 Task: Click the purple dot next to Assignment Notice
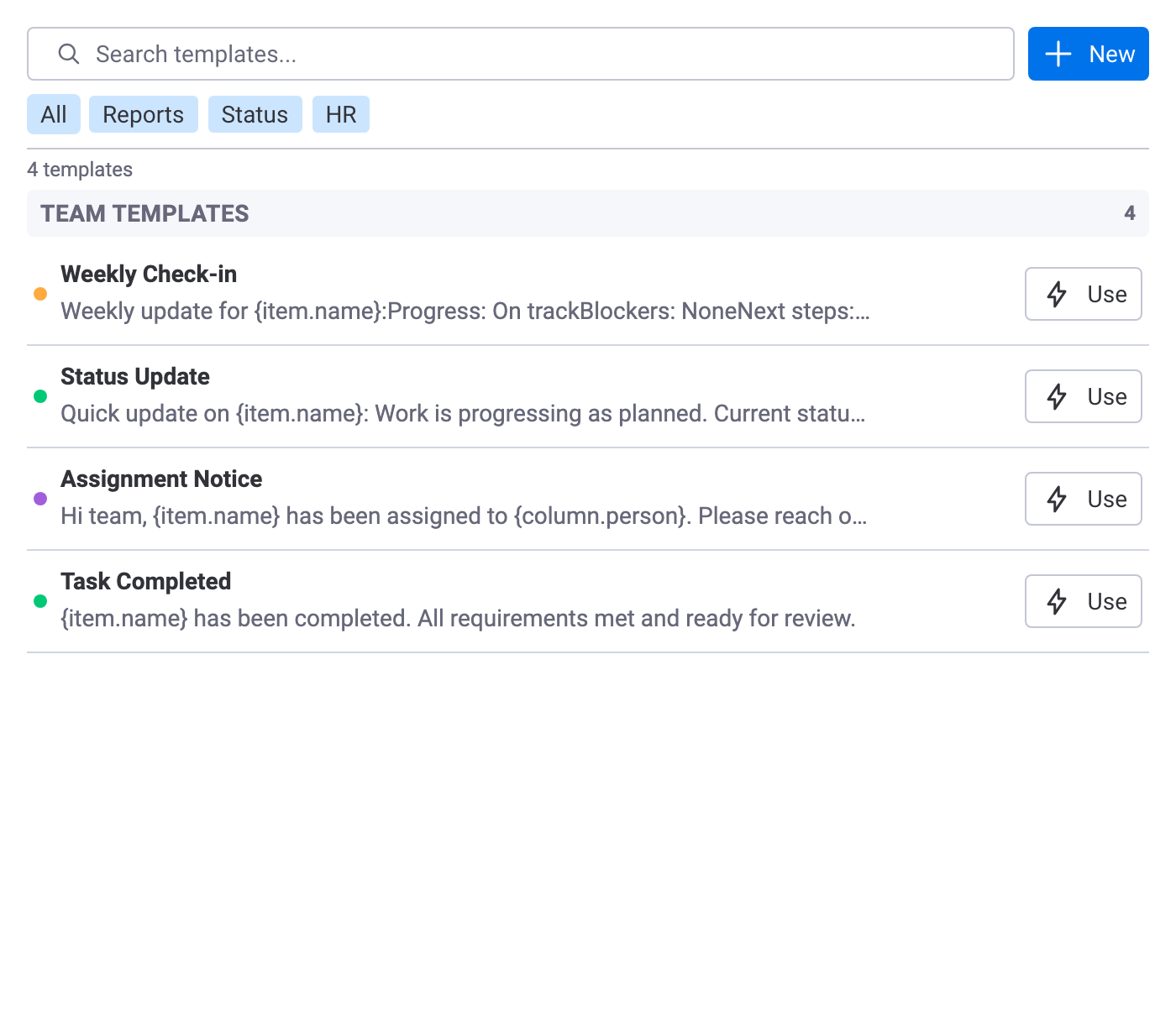[x=39, y=499]
